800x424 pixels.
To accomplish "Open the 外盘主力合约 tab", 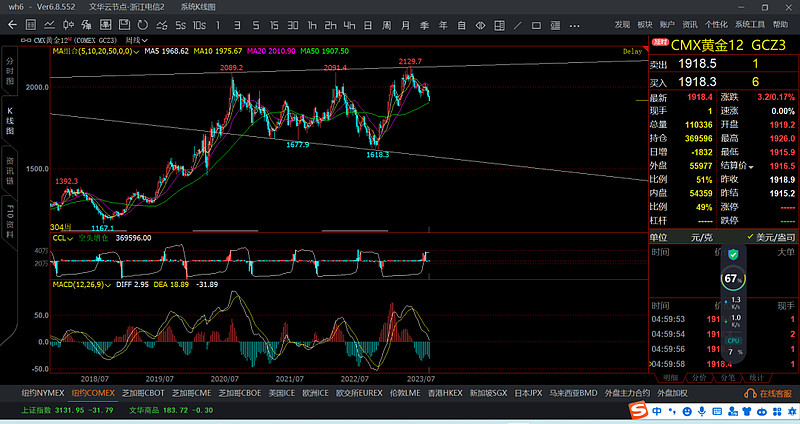I will click(627, 393).
